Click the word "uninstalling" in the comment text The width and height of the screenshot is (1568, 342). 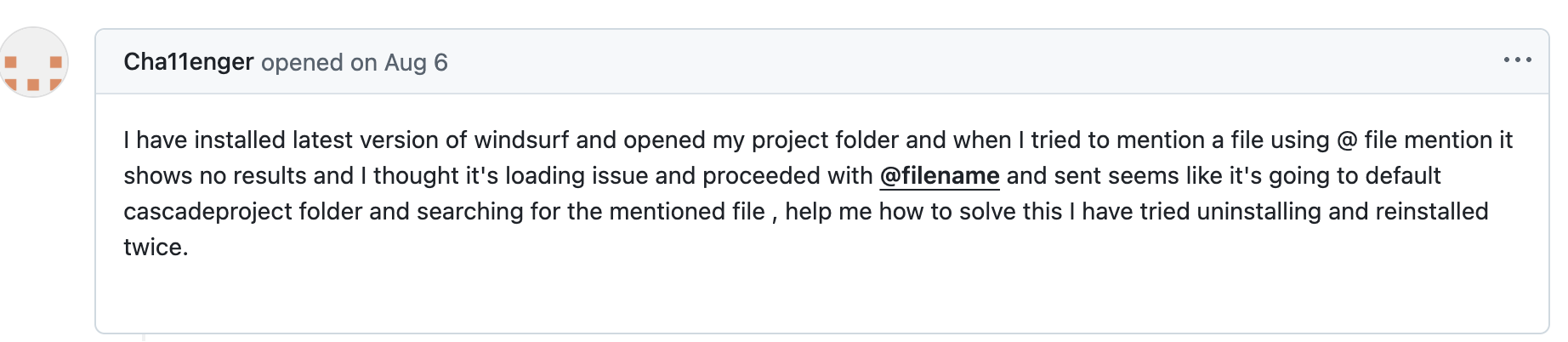point(1259,212)
